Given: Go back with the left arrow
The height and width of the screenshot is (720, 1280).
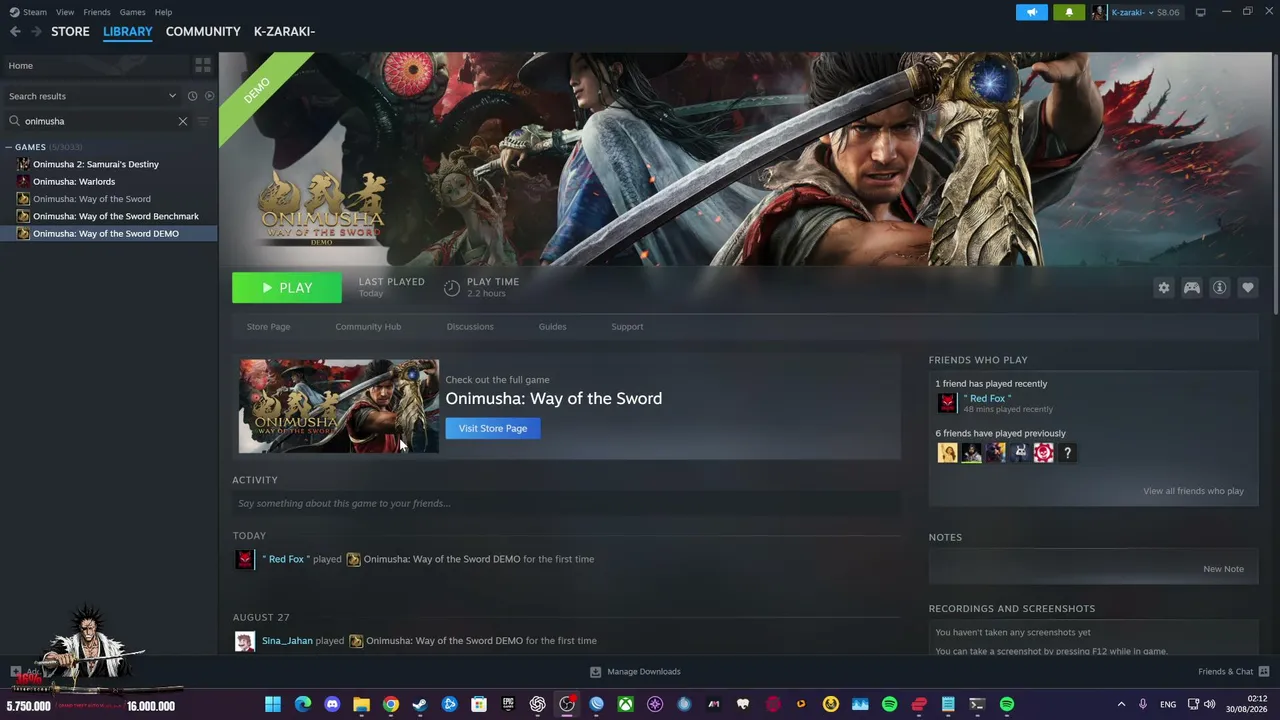Looking at the screenshot, I should [15, 32].
